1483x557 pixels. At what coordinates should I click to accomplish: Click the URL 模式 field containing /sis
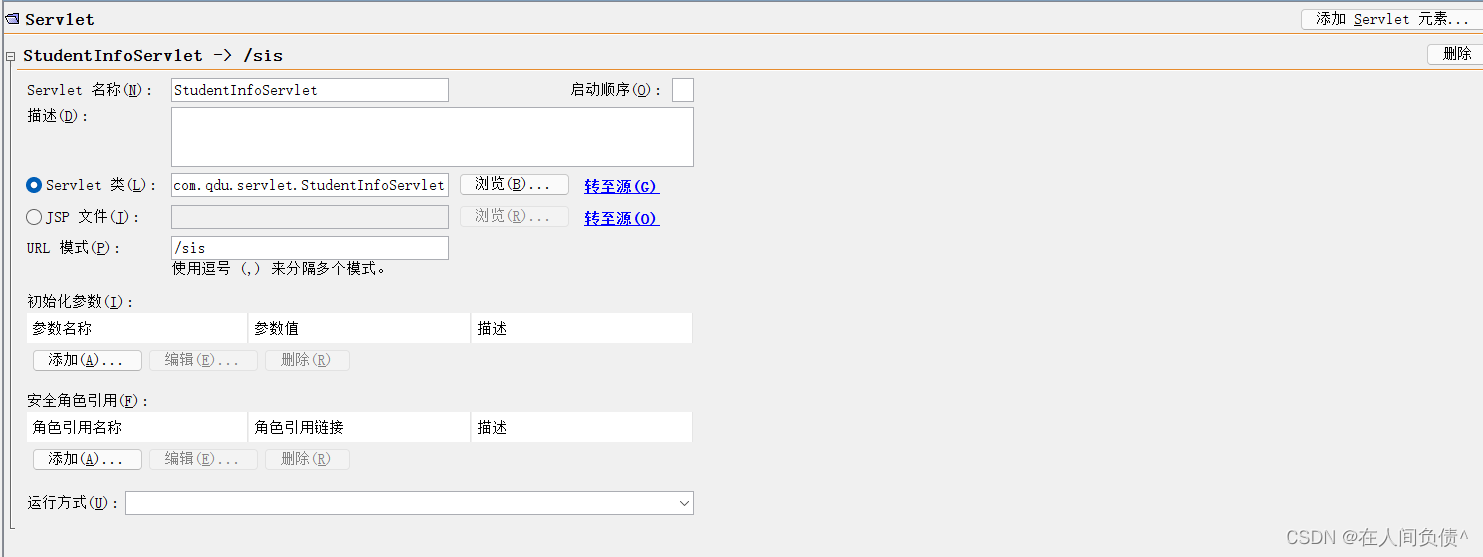pos(310,248)
